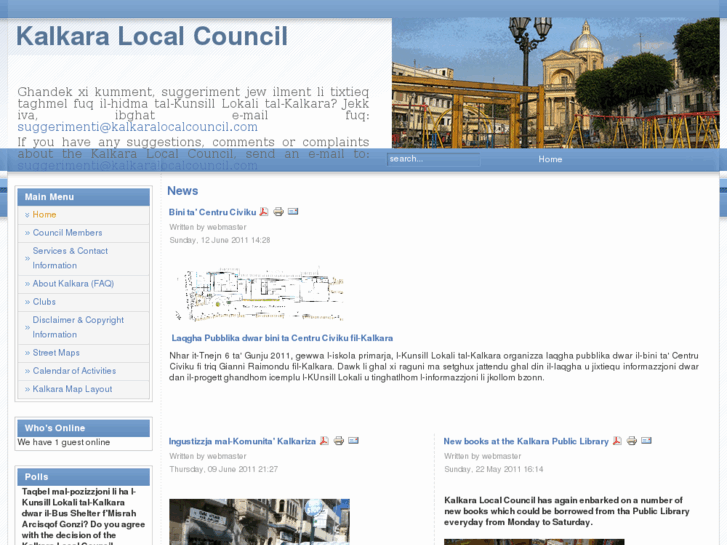The image size is (727, 545).
Task: Click the street photo in Ingustizzja article
Action: coord(259,522)
